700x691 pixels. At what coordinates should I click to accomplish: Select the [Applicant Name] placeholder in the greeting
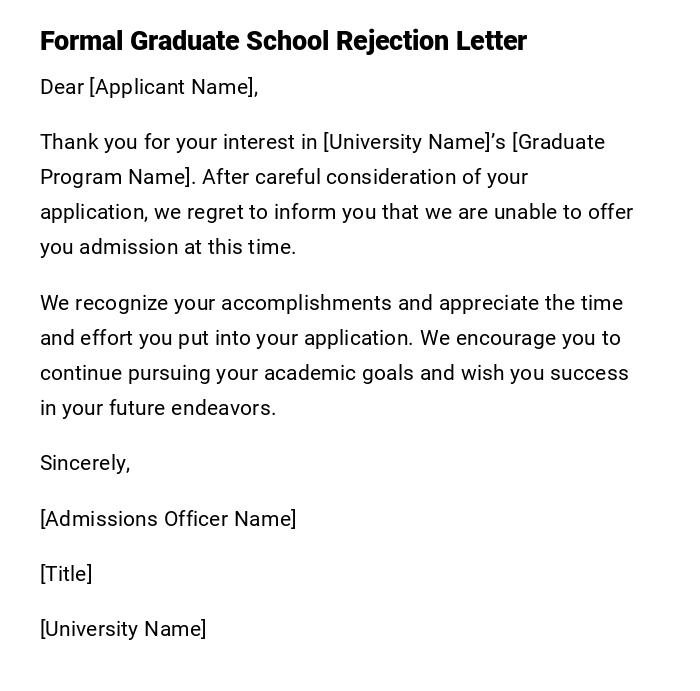(x=172, y=87)
